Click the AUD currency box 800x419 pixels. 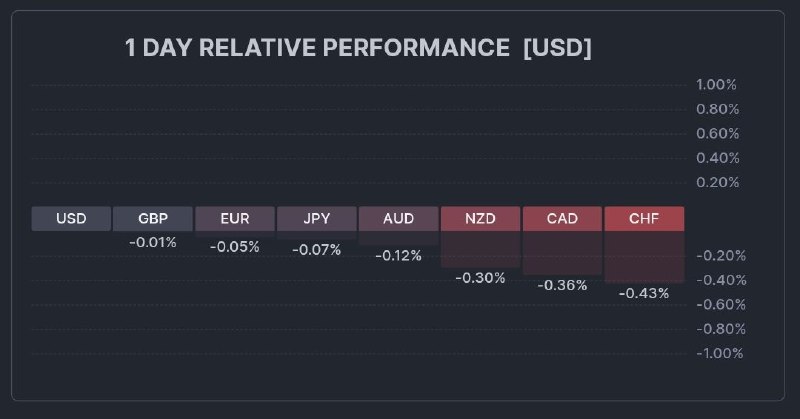point(398,218)
